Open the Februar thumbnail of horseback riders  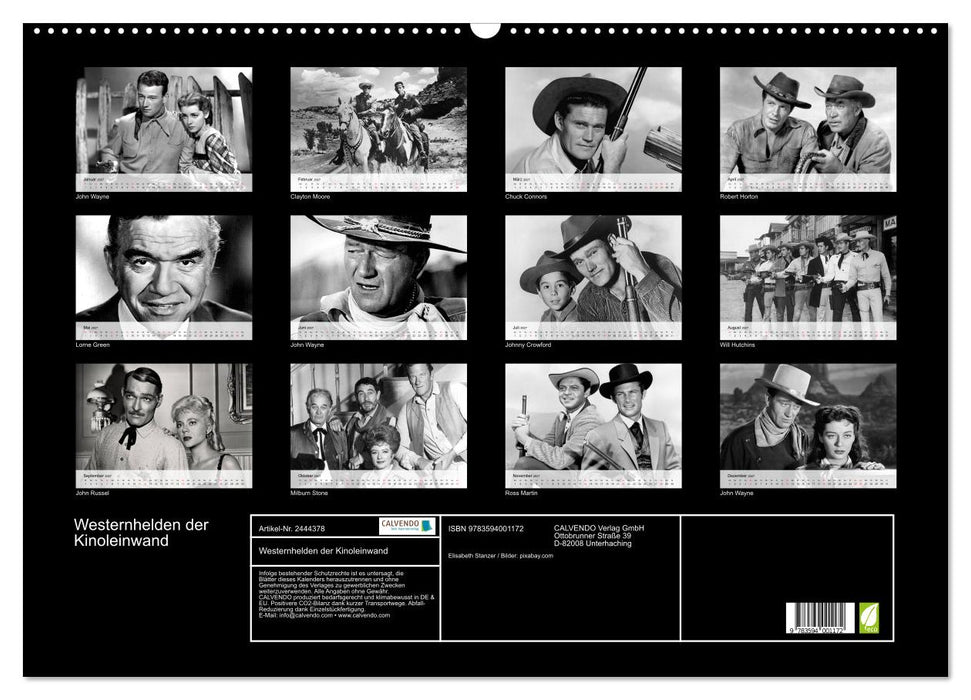pyautogui.click(x=378, y=129)
